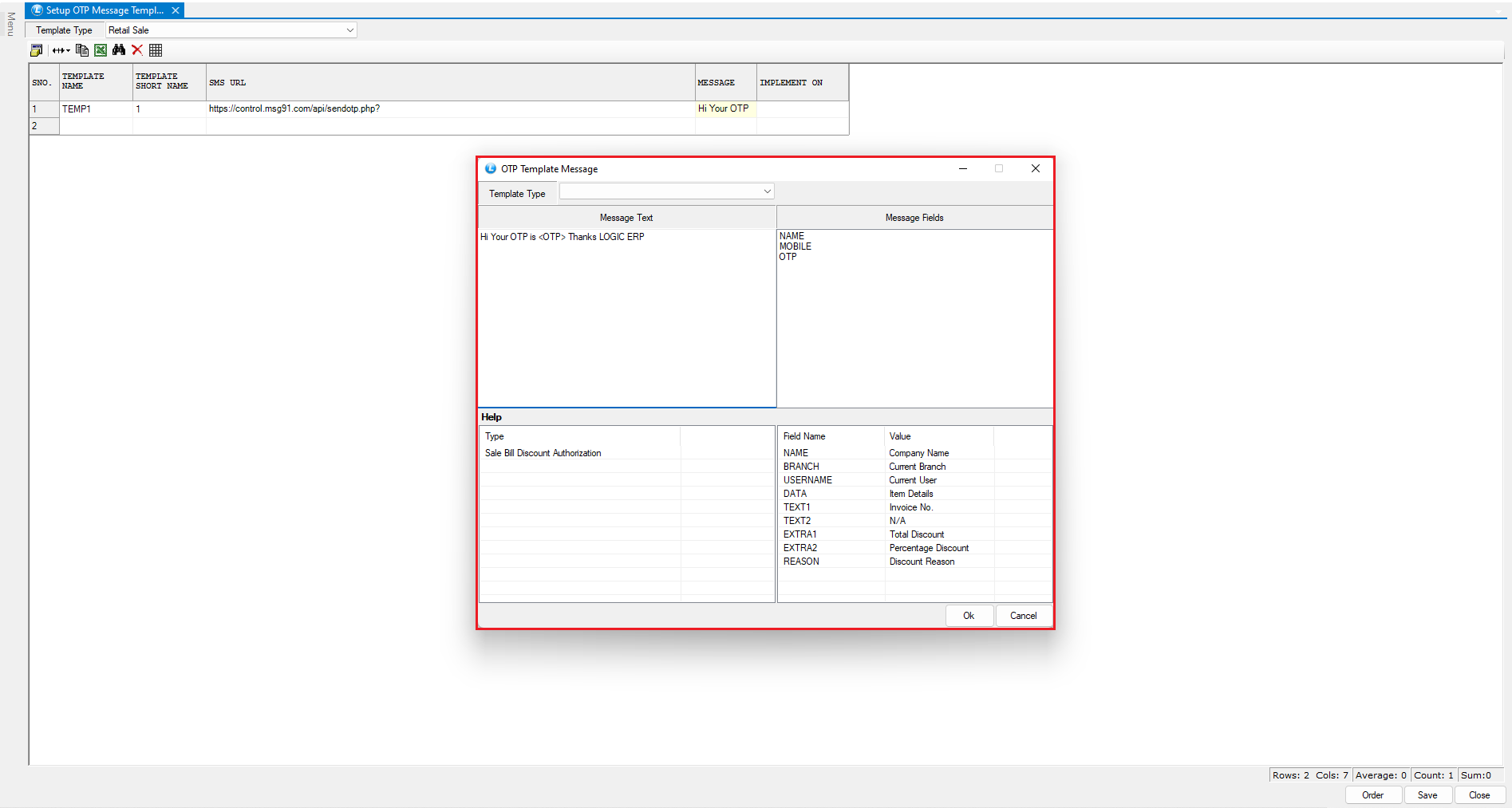The height and width of the screenshot is (808, 1512).
Task: Click the Order button at bottom
Action: 1372,795
